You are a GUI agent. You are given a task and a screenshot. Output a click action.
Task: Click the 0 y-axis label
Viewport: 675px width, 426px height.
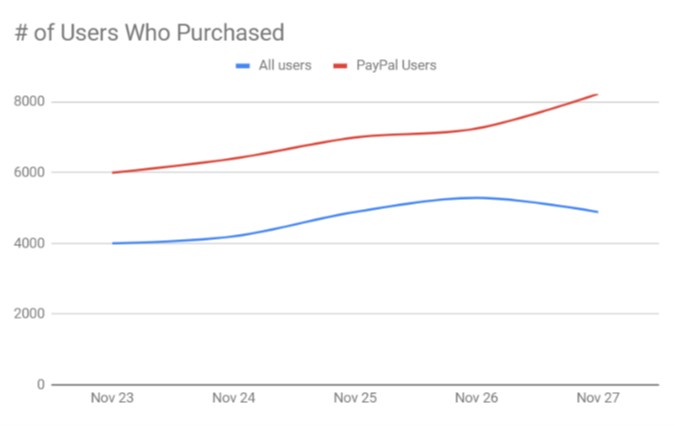pos(41,385)
